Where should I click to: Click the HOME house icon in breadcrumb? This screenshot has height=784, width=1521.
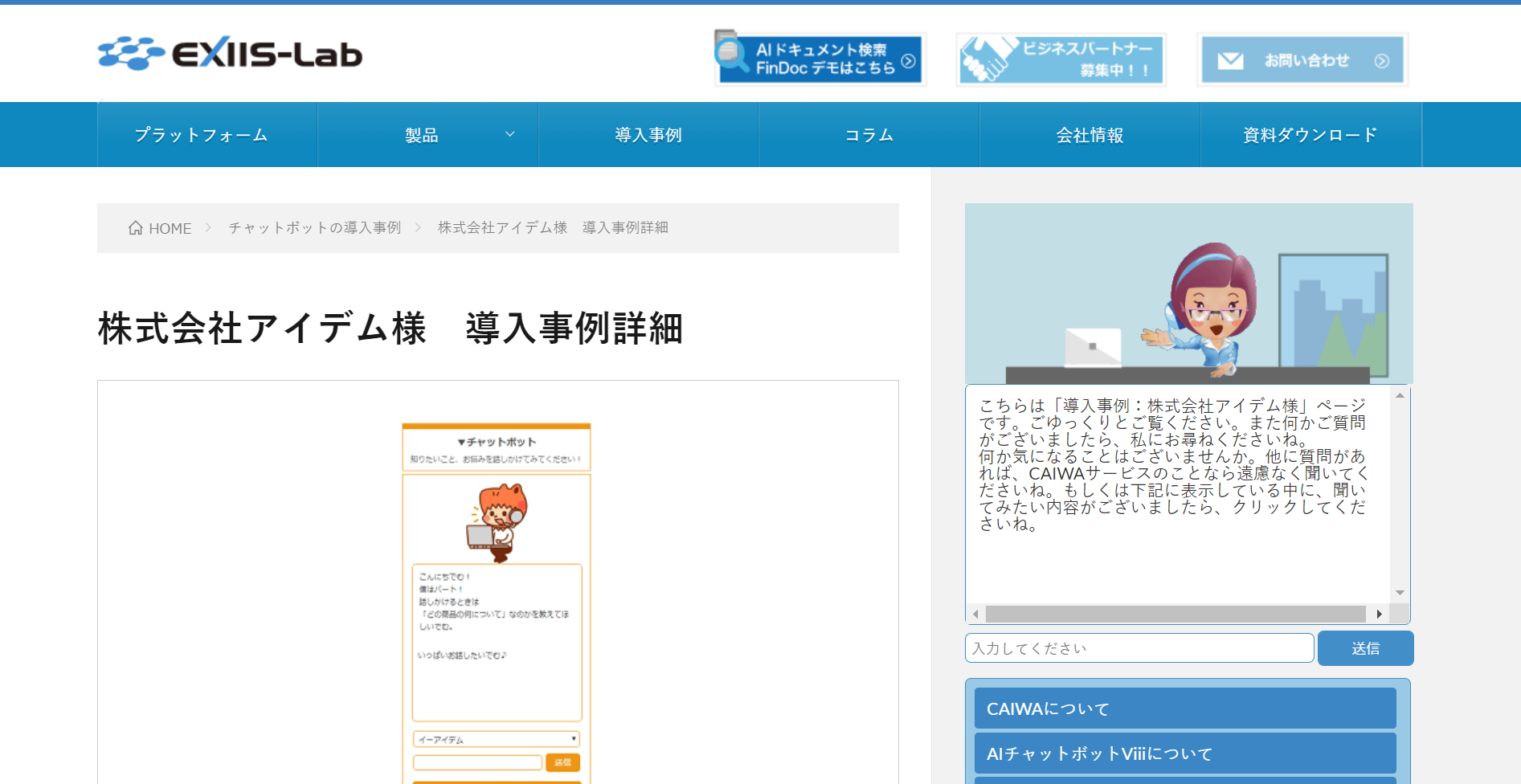(136, 228)
